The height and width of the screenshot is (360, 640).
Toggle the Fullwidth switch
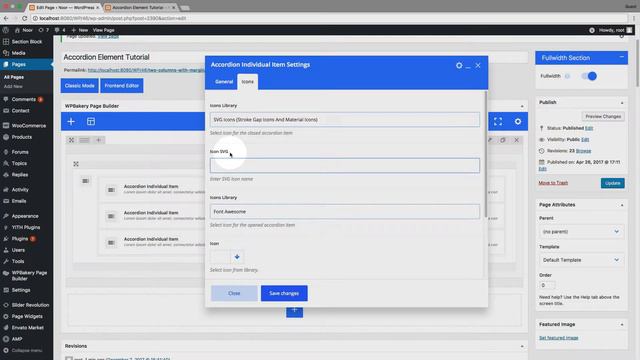click(x=589, y=76)
